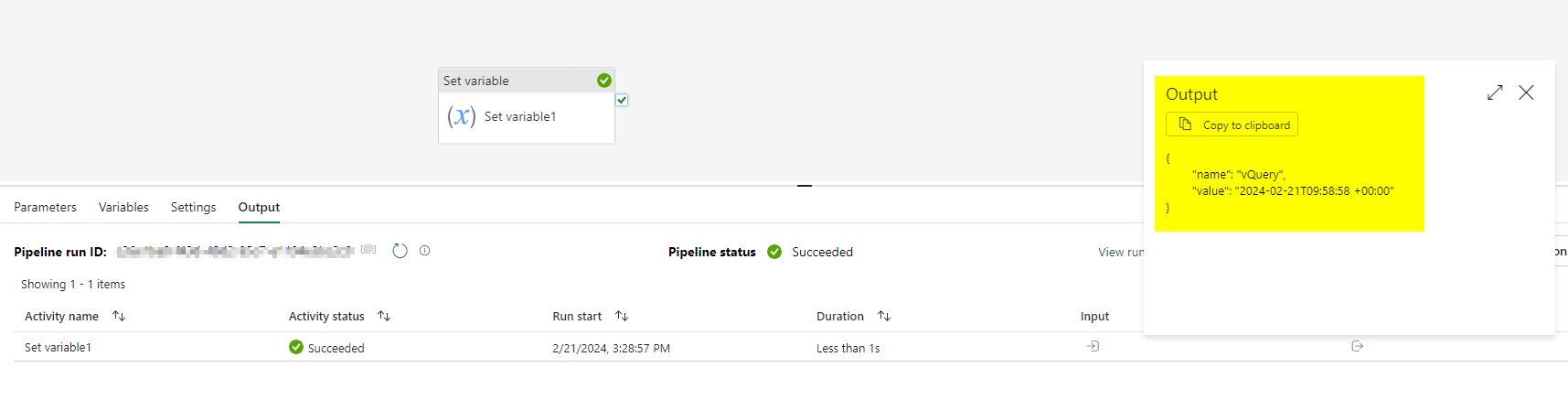
Task: Open the View run details link
Action: click(x=1121, y=252)
